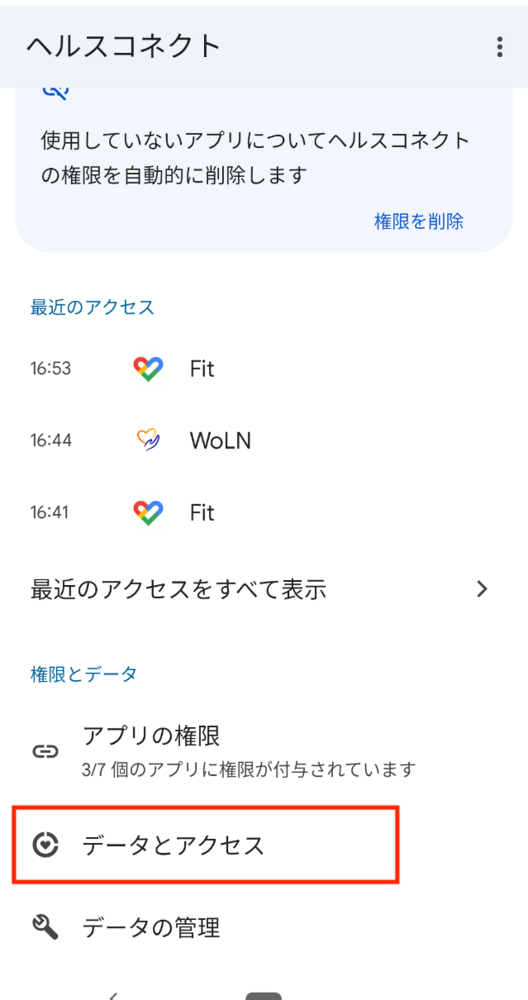This screenshot has width=528, height=1000.
Task: Open データの管理 menu entry
Action: 264,927
